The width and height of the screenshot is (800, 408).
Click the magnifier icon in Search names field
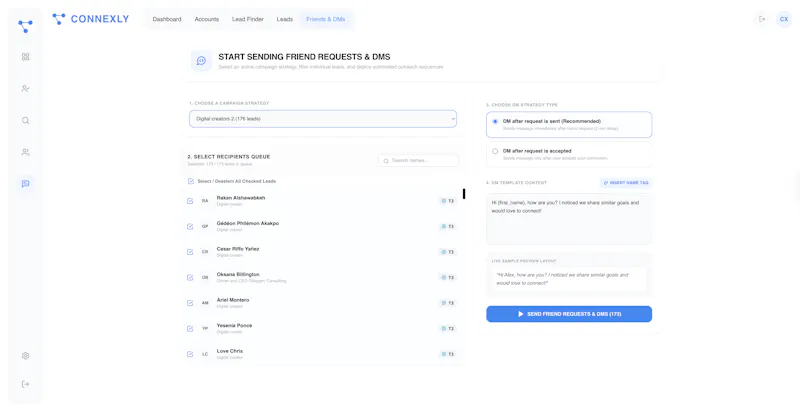pyautogui.click(x=386, y=161)
